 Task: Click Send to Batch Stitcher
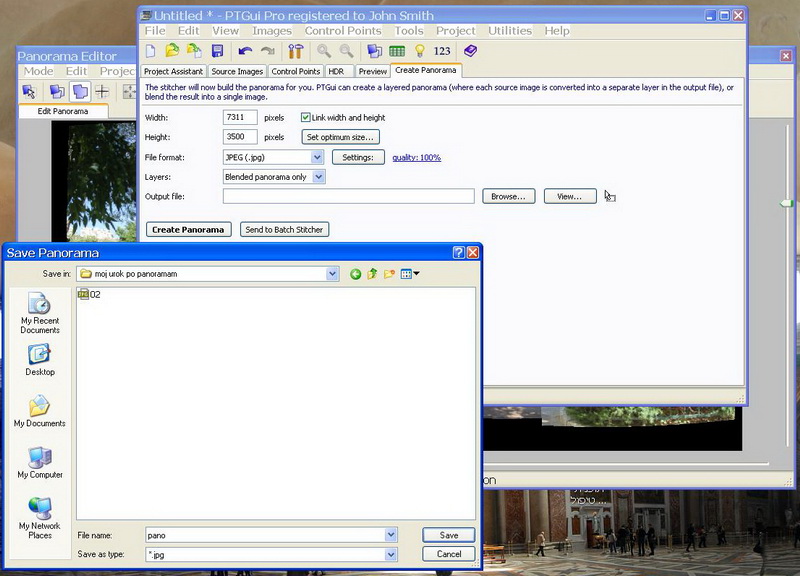(x=284, y=230)
